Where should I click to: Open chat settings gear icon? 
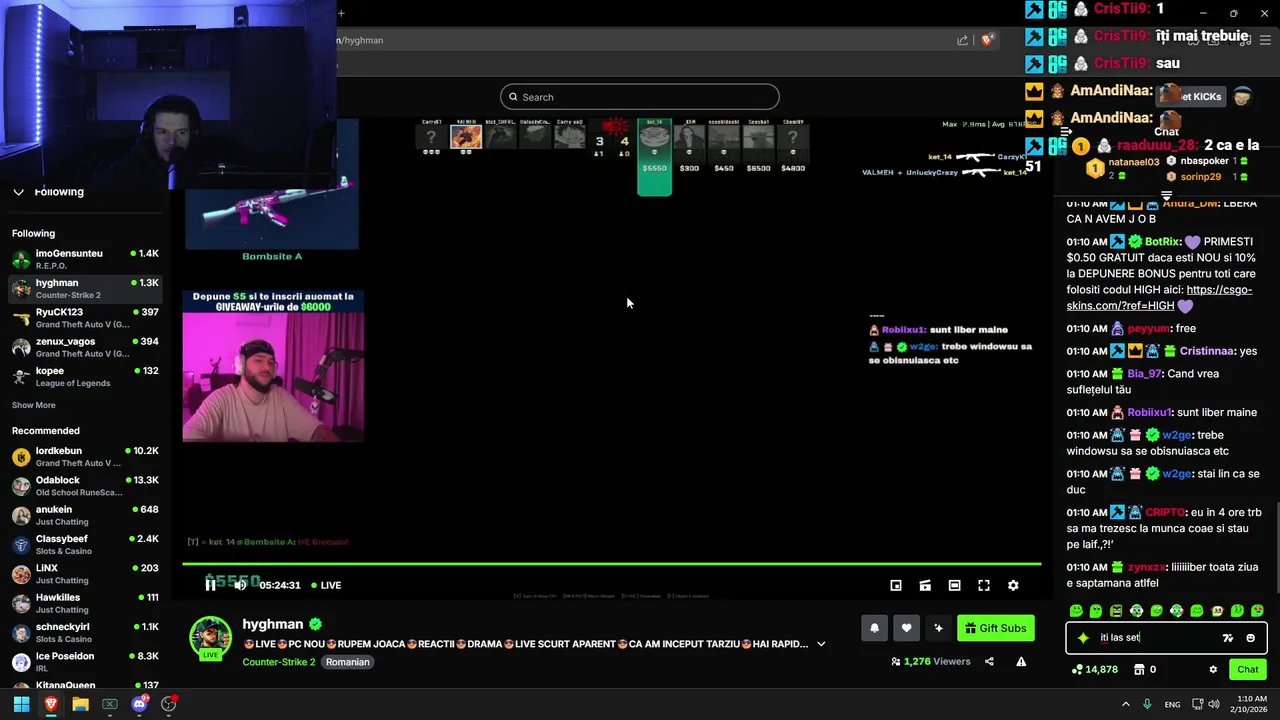(x=1213, y=669)
